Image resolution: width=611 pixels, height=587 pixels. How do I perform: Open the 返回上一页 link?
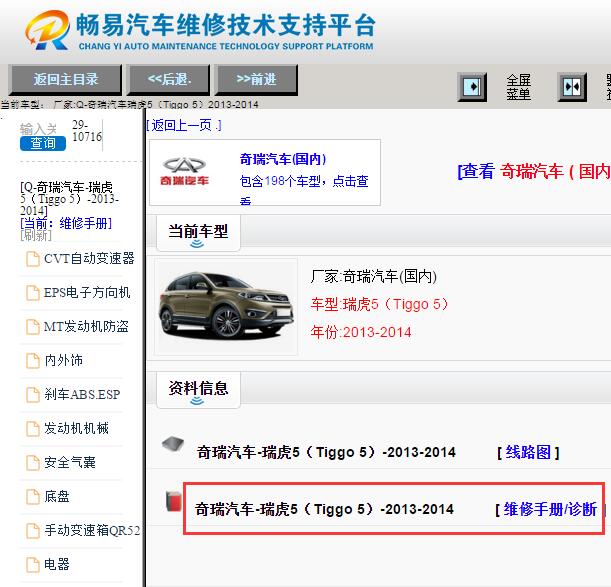[x=184, y=125]
